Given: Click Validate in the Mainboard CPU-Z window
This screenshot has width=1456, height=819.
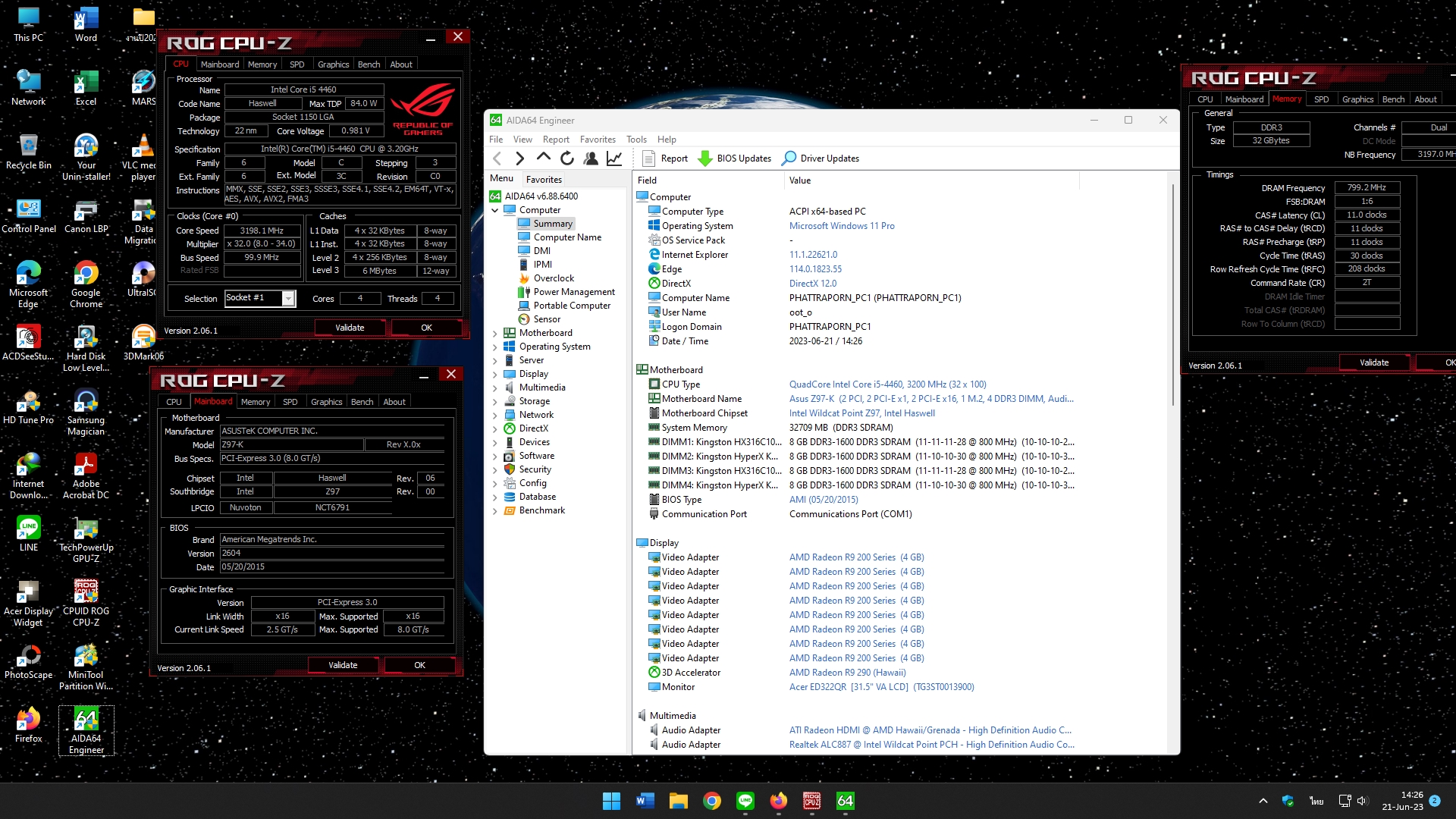Looking at the screenshot, I should [x=343, y=665].
